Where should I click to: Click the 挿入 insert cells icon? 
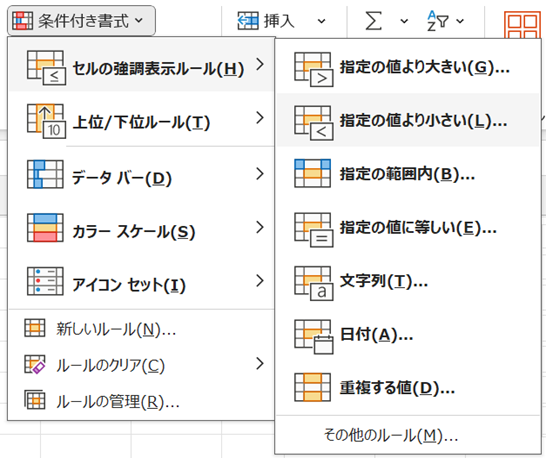(248, 21)
